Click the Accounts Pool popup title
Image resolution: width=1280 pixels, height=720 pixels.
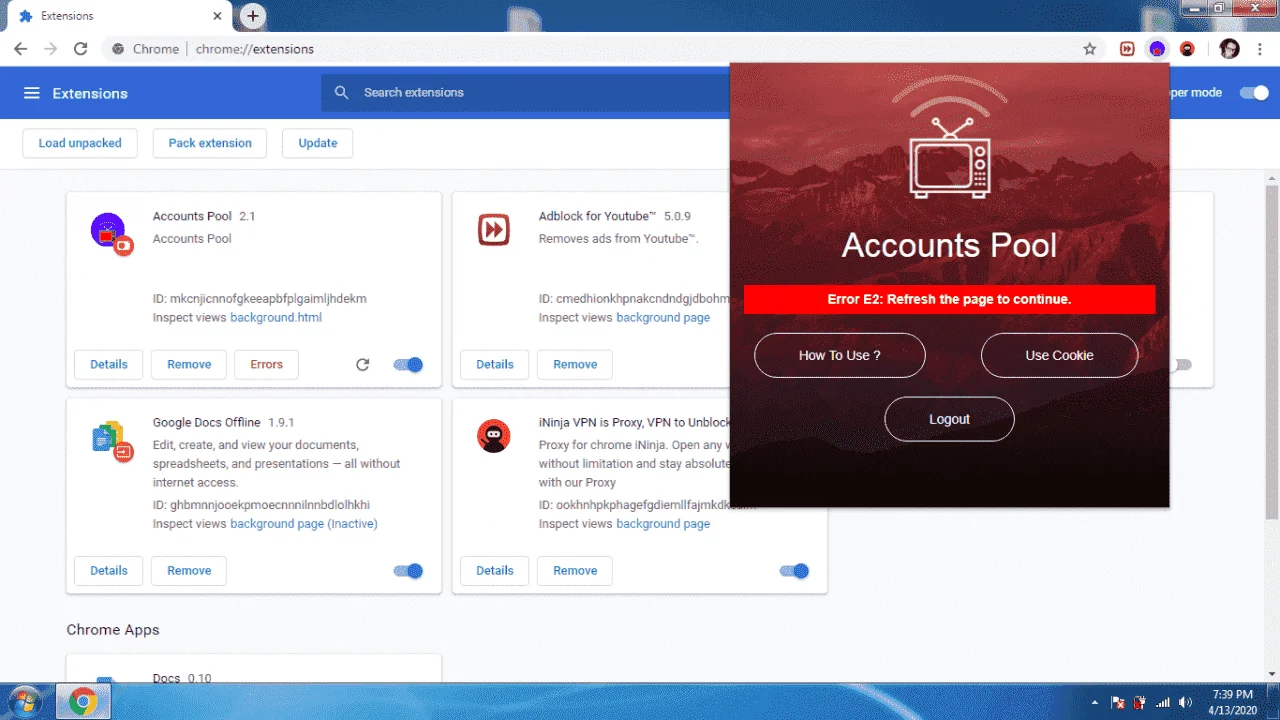tap(949, 245)
